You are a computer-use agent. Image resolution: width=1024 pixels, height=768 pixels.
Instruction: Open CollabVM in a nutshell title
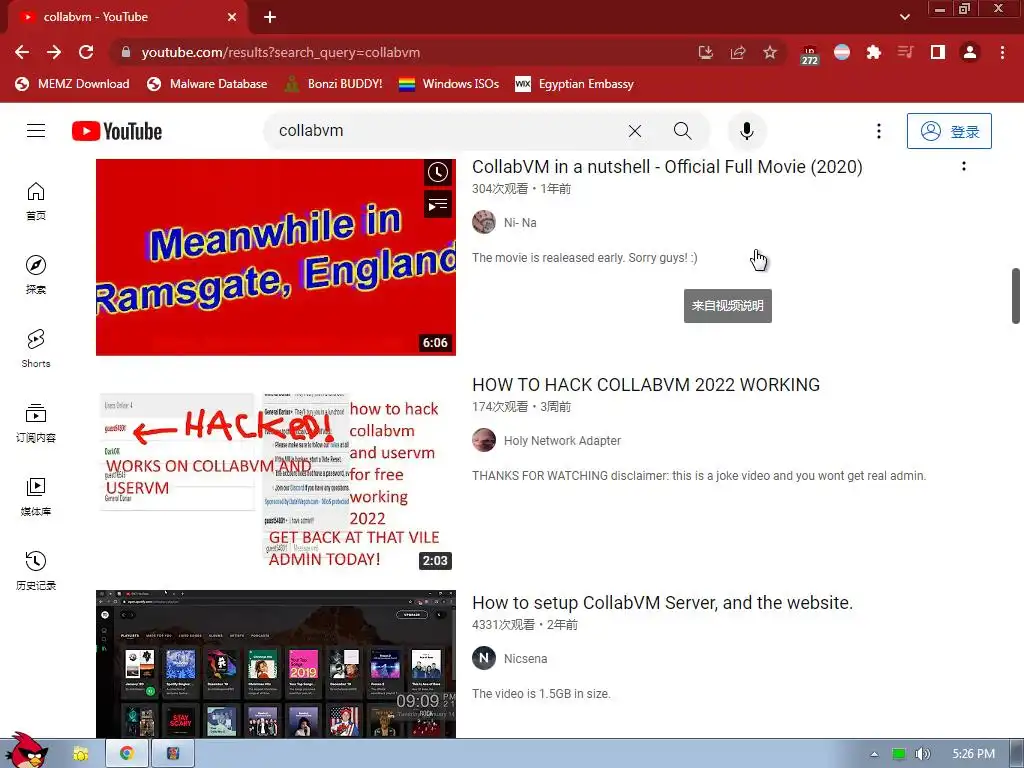tap(667, 167)
